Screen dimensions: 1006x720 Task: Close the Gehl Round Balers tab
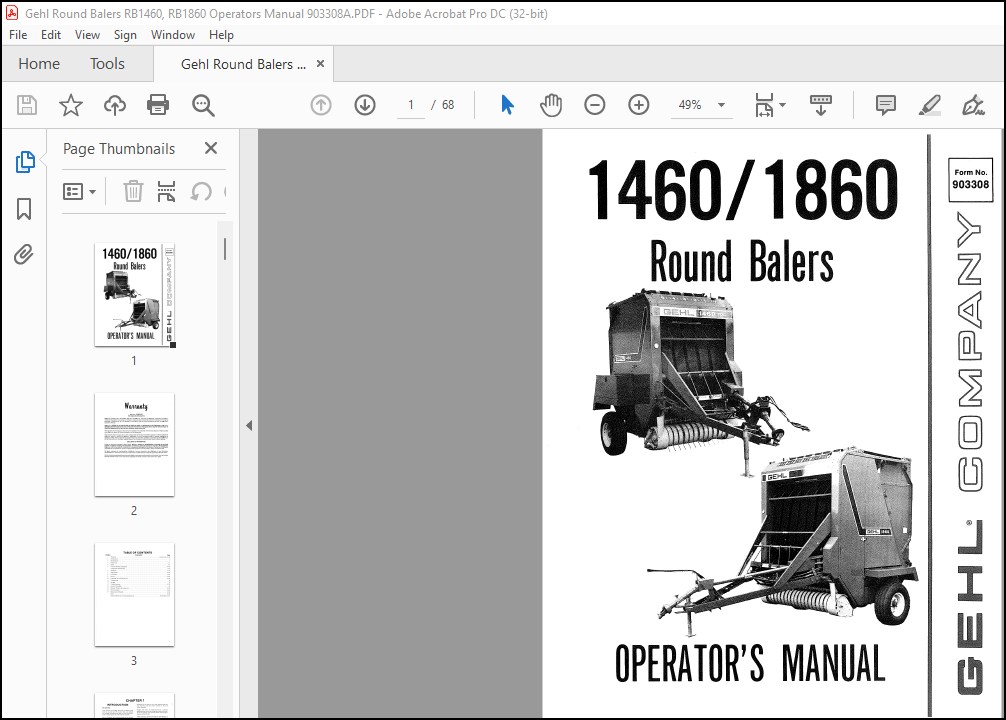tap(320, 64)
